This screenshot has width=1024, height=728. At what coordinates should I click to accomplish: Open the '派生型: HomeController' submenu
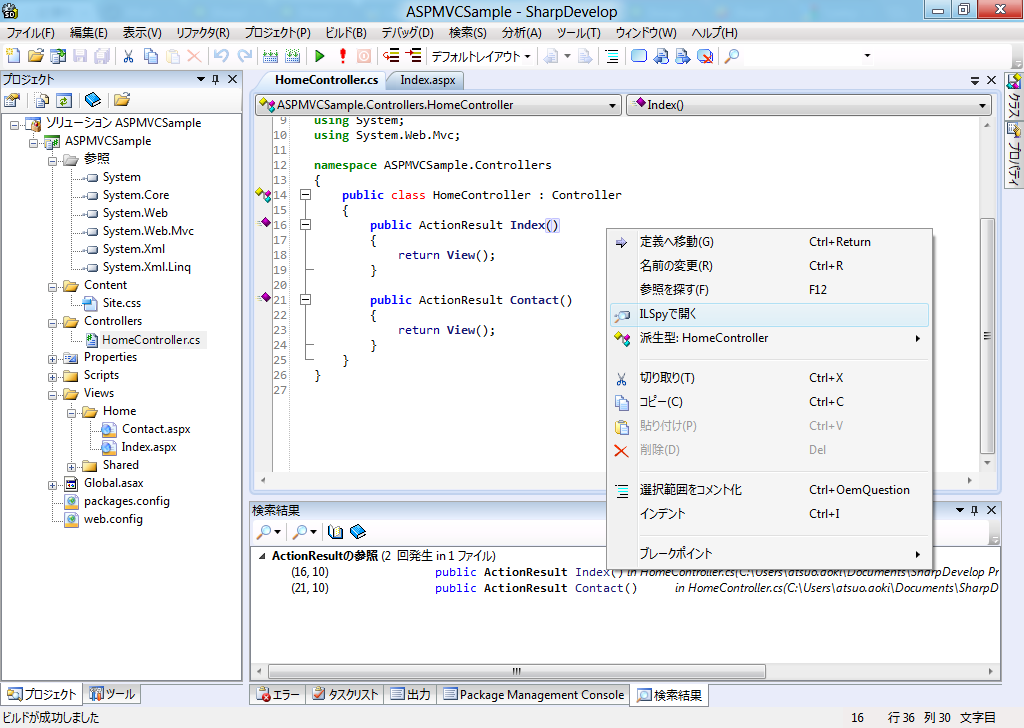(769, 338)
